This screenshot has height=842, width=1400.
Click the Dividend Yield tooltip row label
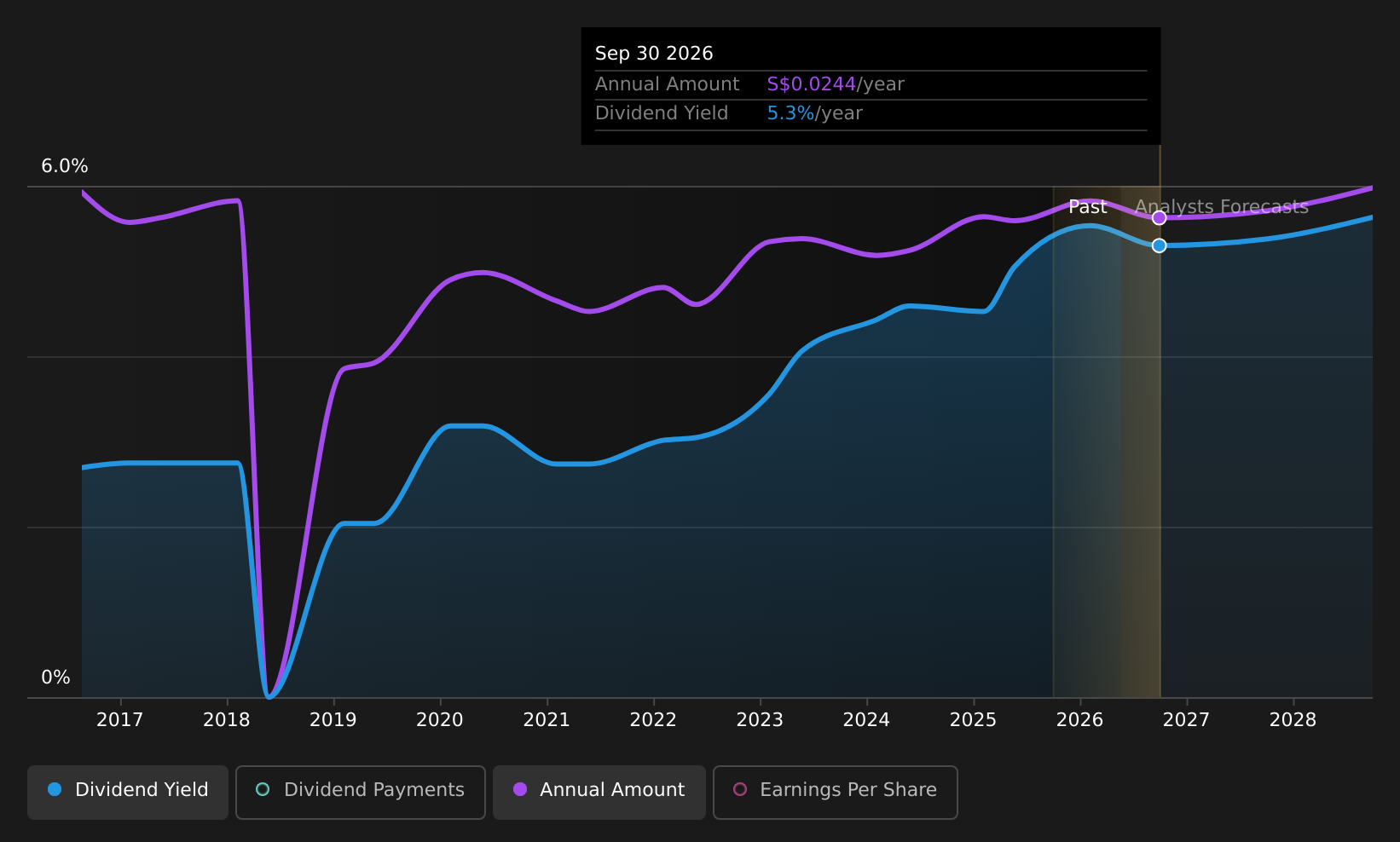coord(662,113)
